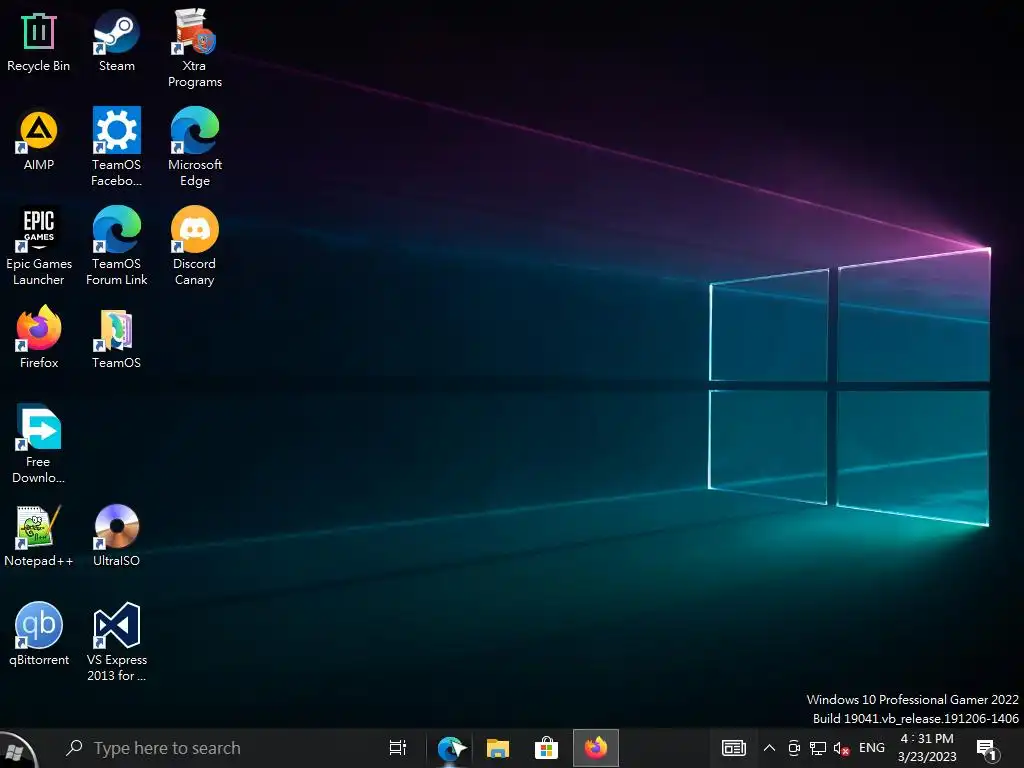This screenshot has height=768, width=1024.
Task: Click the Meet Now tray icon
Action: [794, 748]
